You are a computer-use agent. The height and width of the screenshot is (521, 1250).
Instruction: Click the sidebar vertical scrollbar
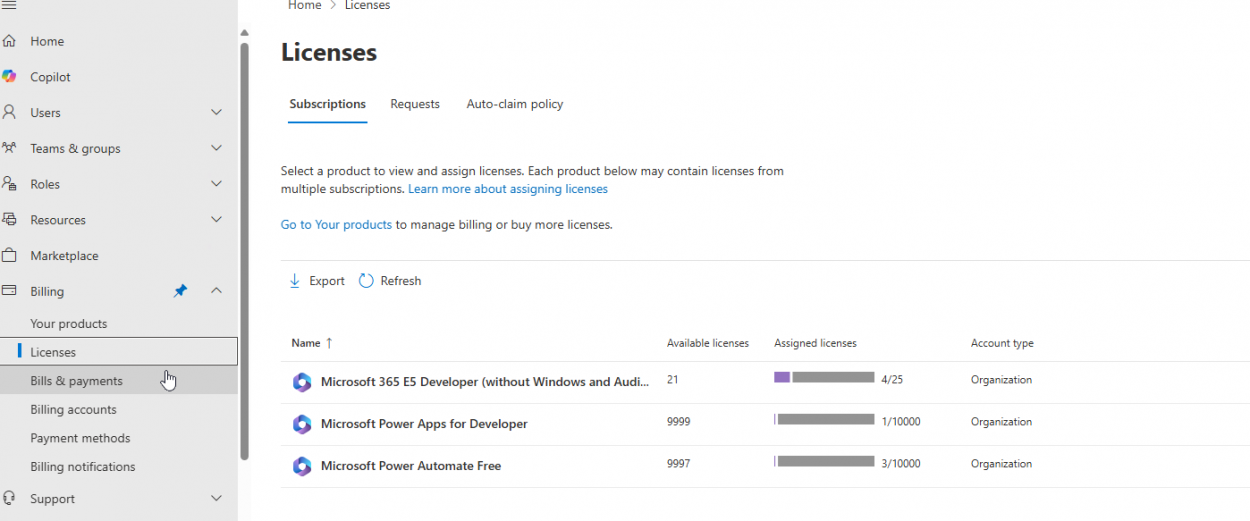(244, 250)
